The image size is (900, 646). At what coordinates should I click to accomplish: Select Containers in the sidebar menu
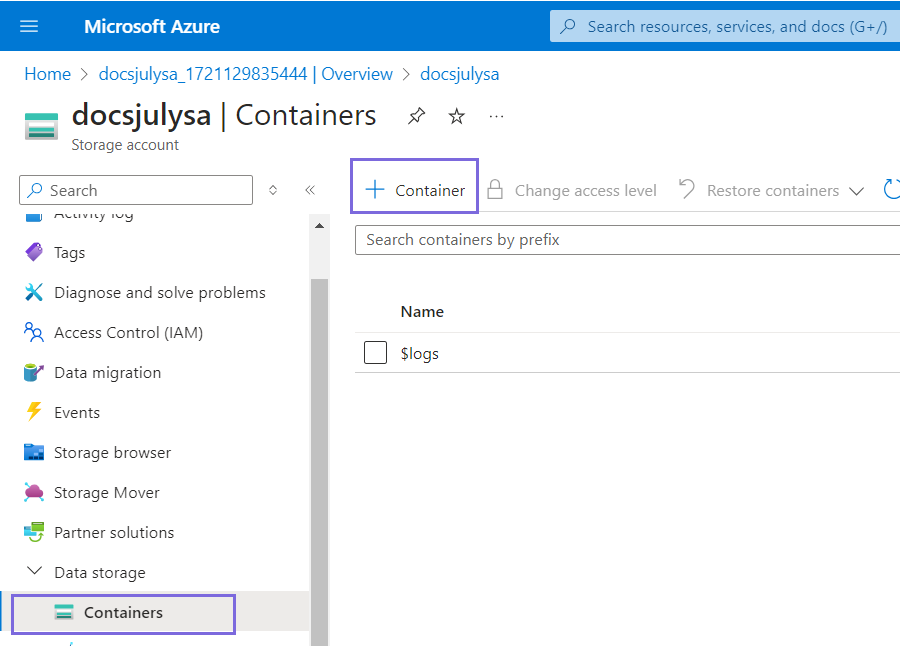coord(123,613)
